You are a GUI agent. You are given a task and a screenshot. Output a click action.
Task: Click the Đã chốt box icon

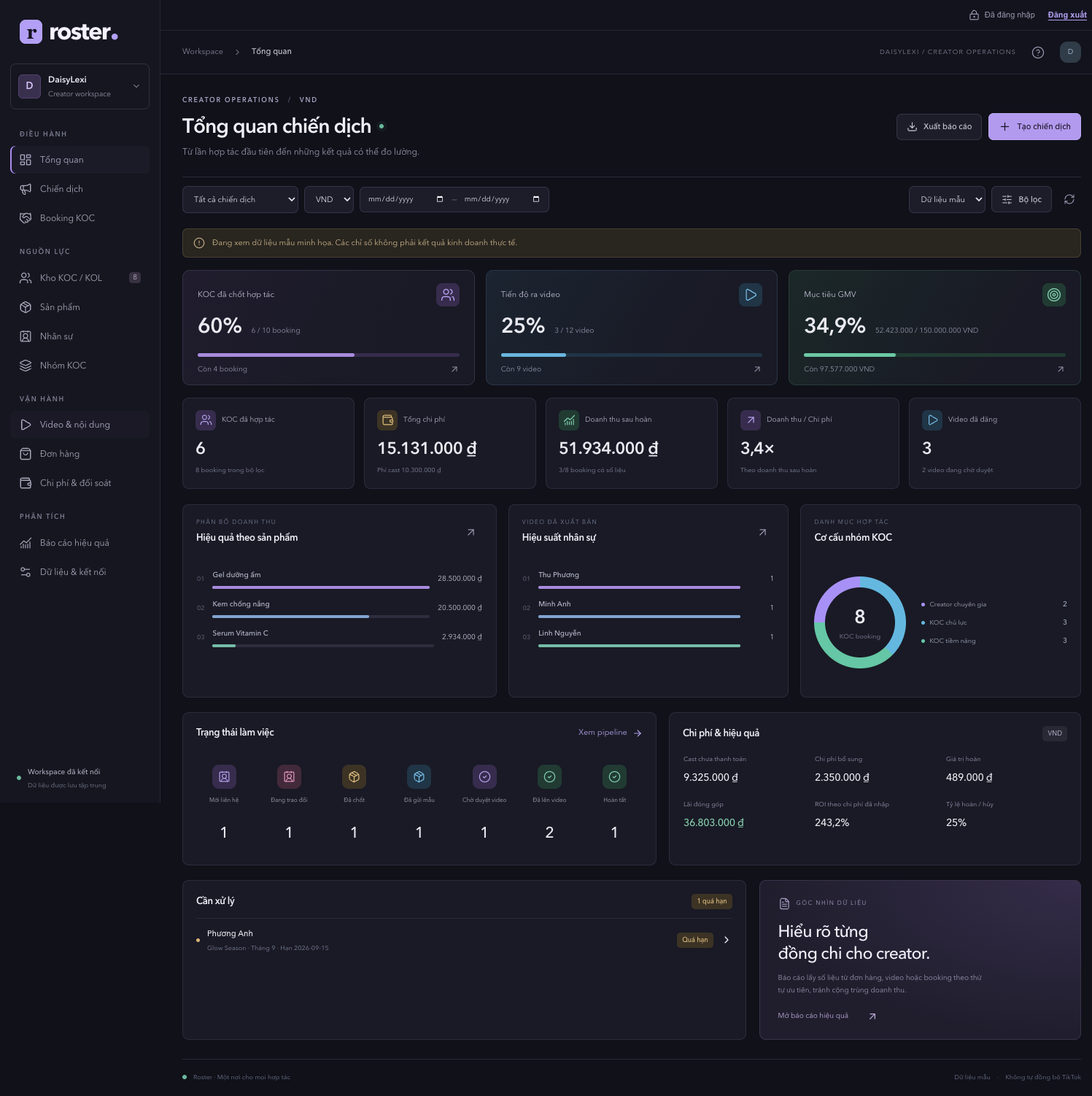[x=354, y=777]
